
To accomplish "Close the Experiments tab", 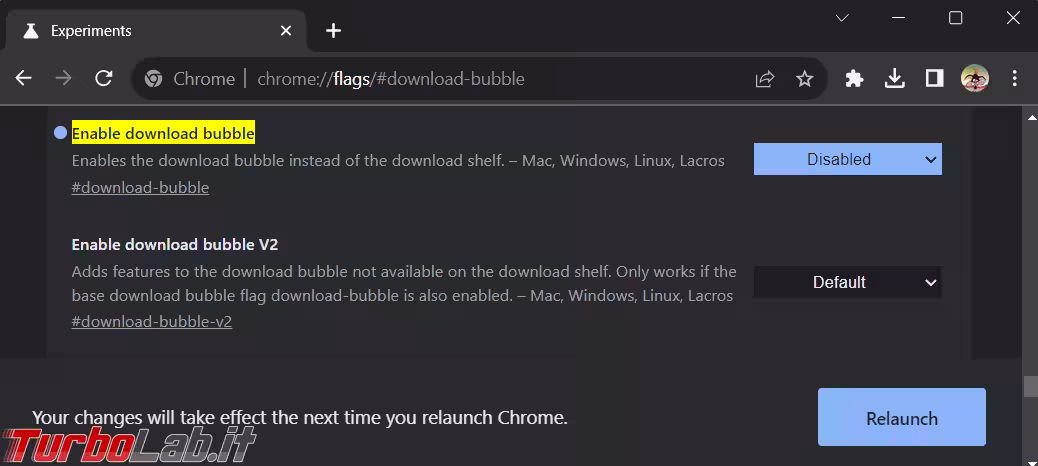I will click(x=286, y=31).
